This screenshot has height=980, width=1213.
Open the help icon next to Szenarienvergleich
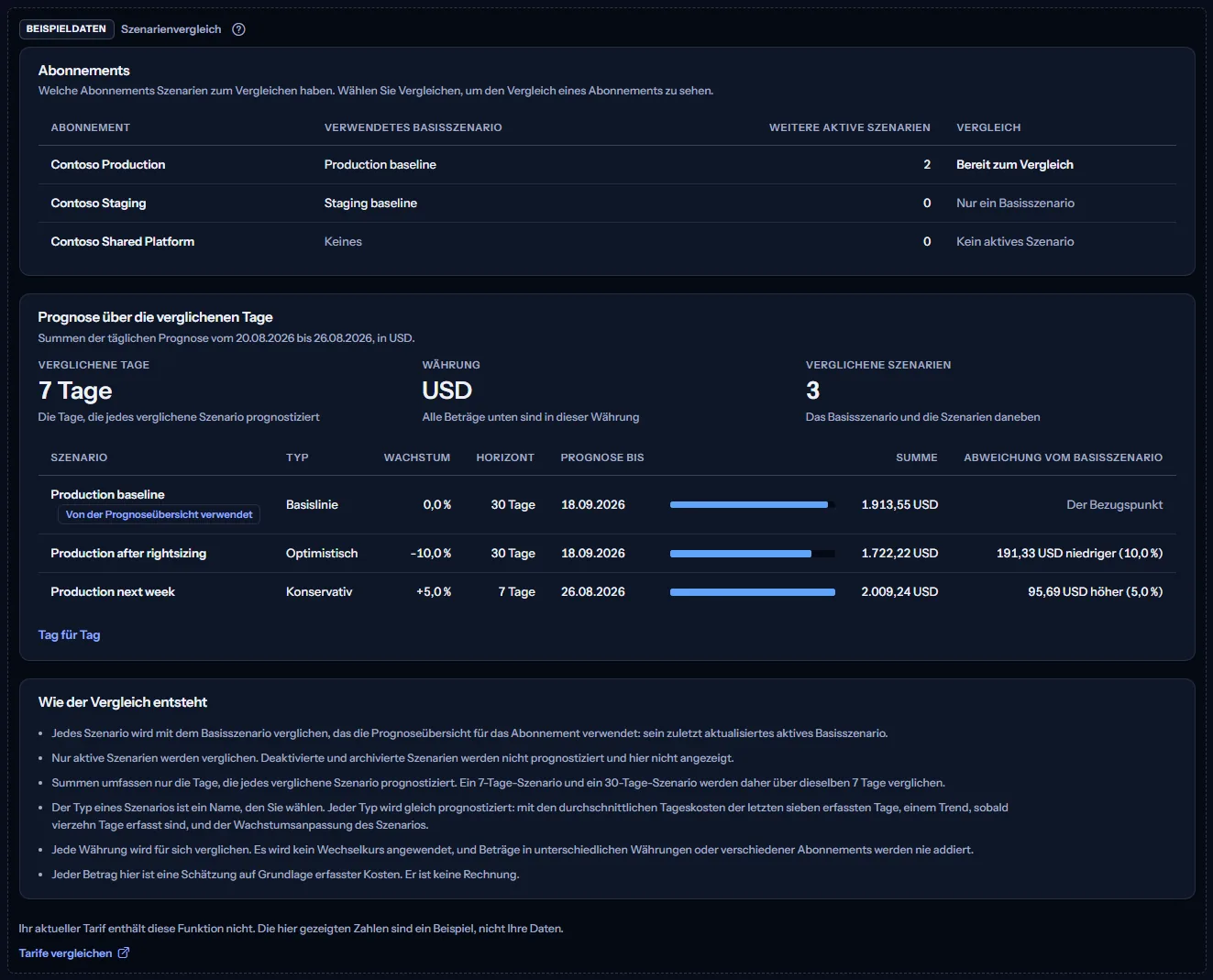238,29
